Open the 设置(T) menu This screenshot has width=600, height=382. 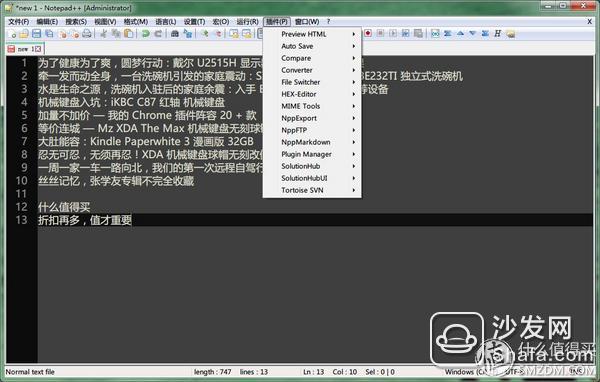pos(194,22)
